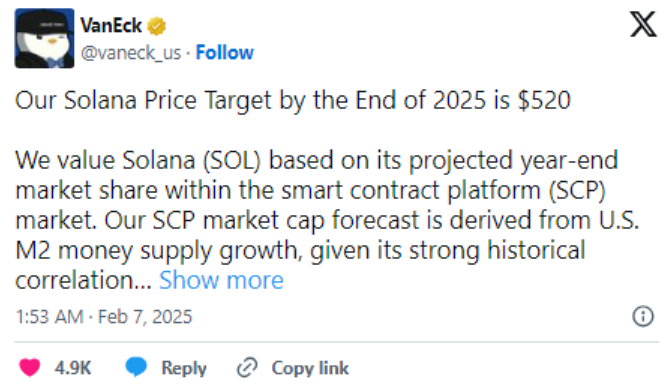Click the gold verified badge
Image resolution: width=668 pixels, height=387 pixels.
[157, 26]
